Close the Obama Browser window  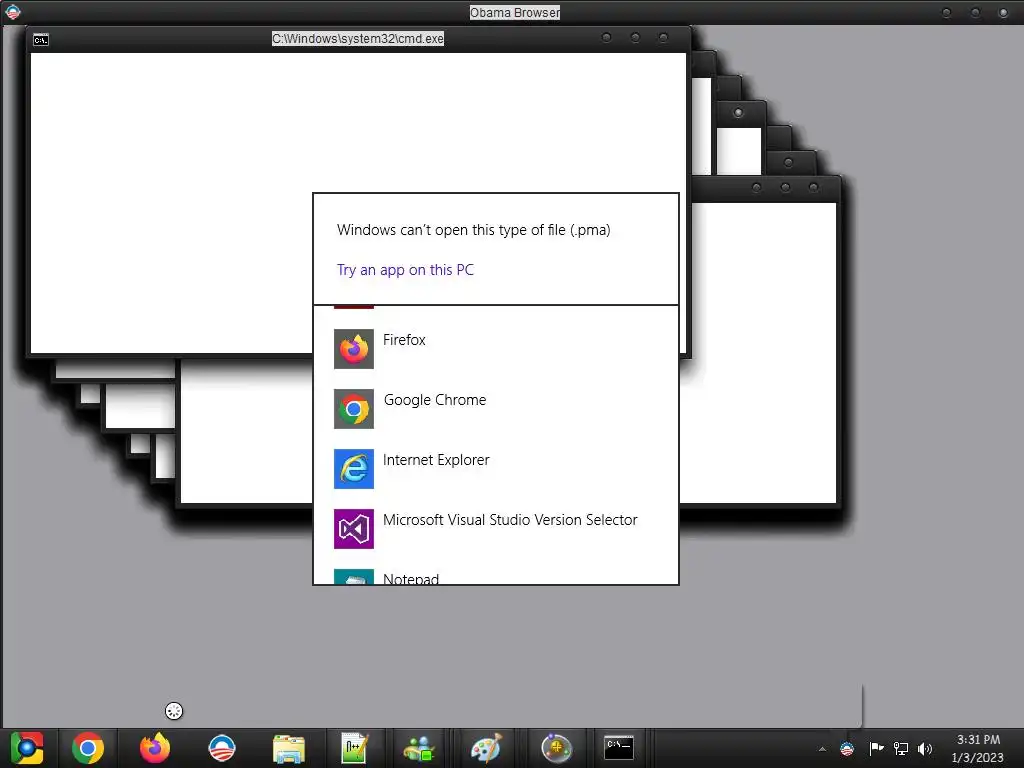(1004, 12)
